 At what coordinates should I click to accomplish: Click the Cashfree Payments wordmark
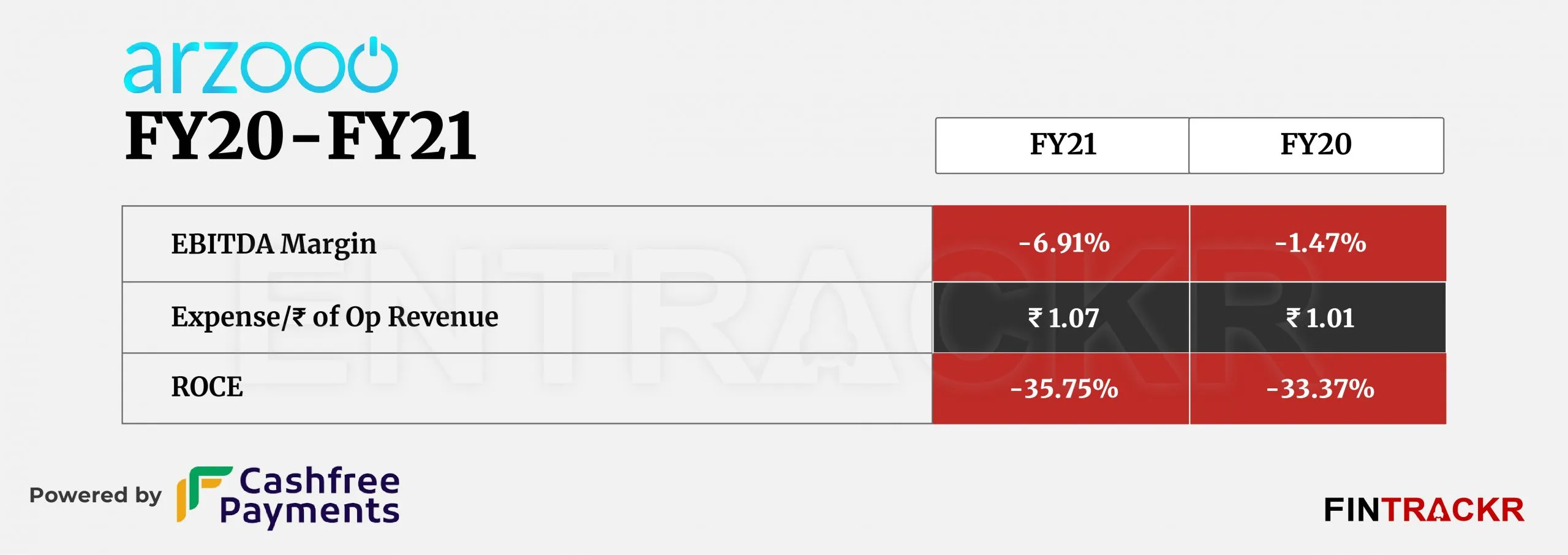tap(310, 497)
